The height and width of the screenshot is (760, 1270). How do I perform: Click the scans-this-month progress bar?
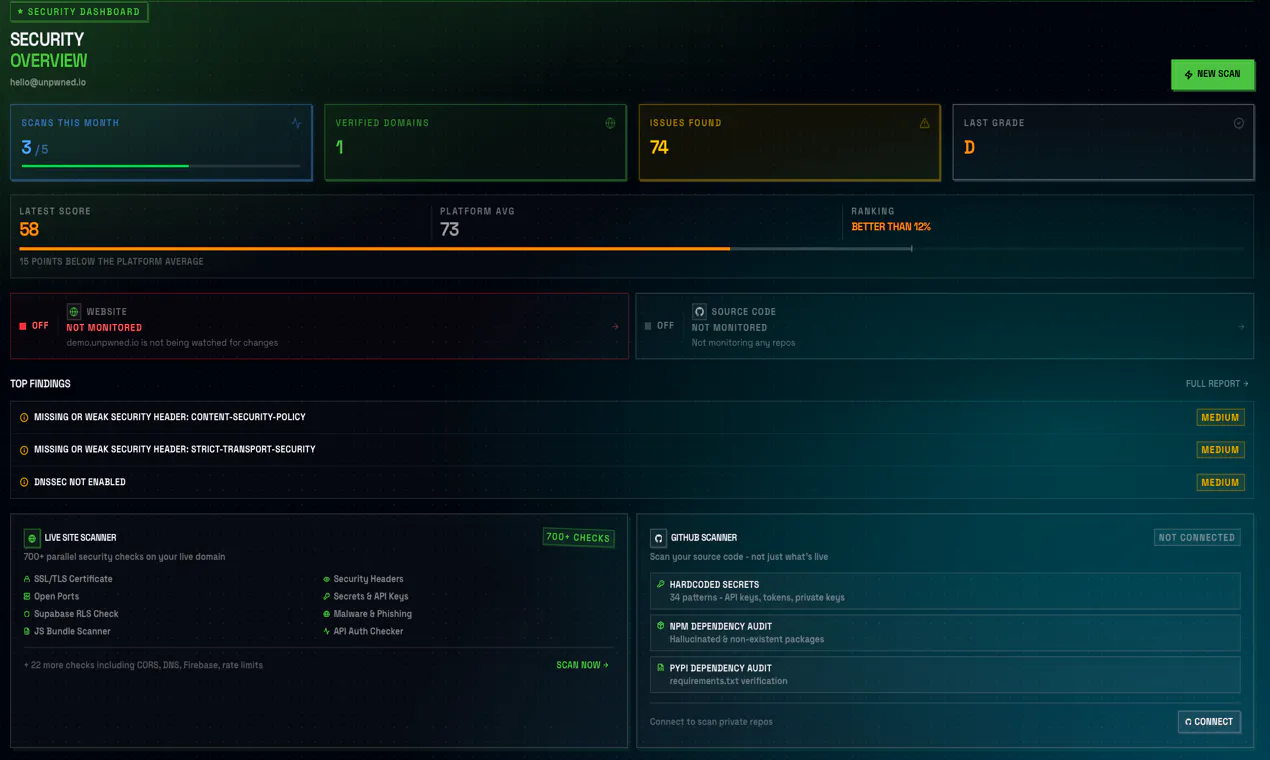[160, 166]
